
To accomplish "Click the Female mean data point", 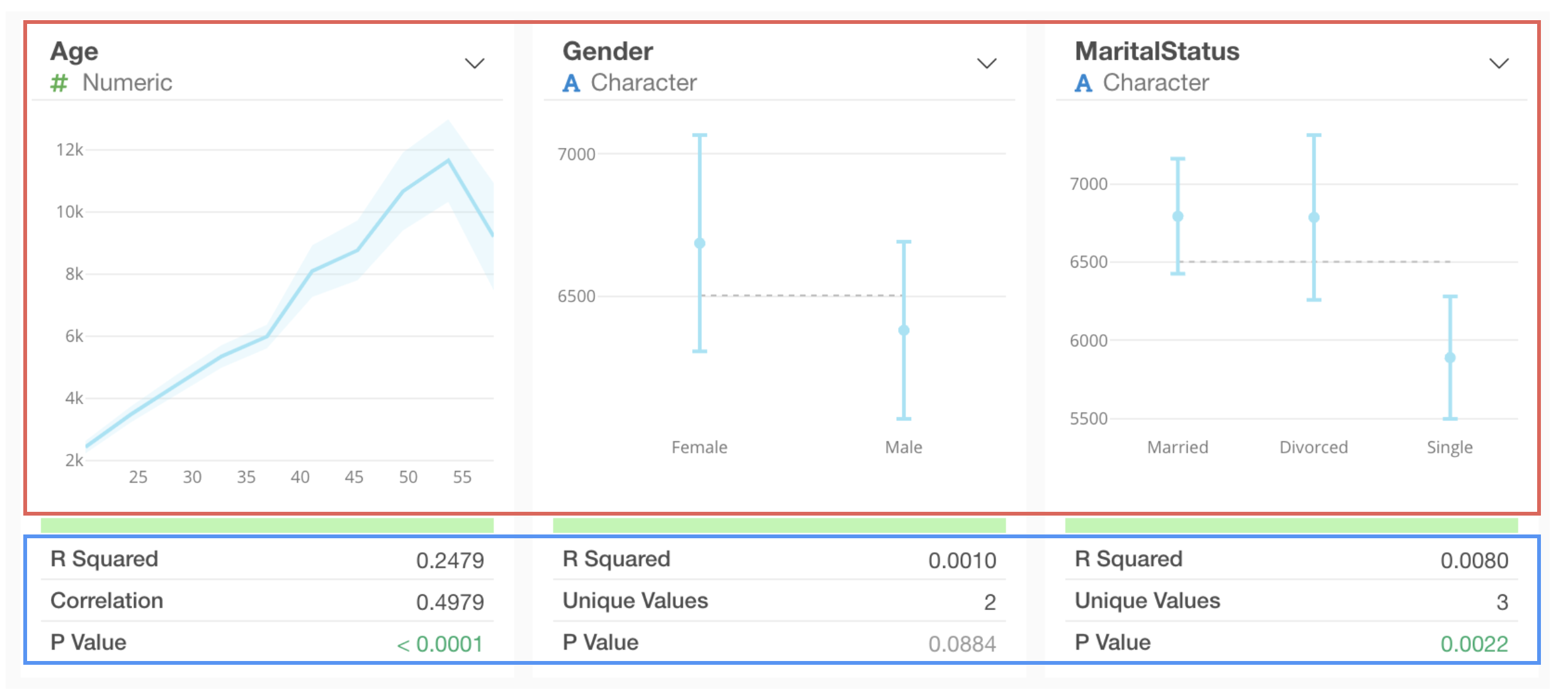I will click(700, 243).
